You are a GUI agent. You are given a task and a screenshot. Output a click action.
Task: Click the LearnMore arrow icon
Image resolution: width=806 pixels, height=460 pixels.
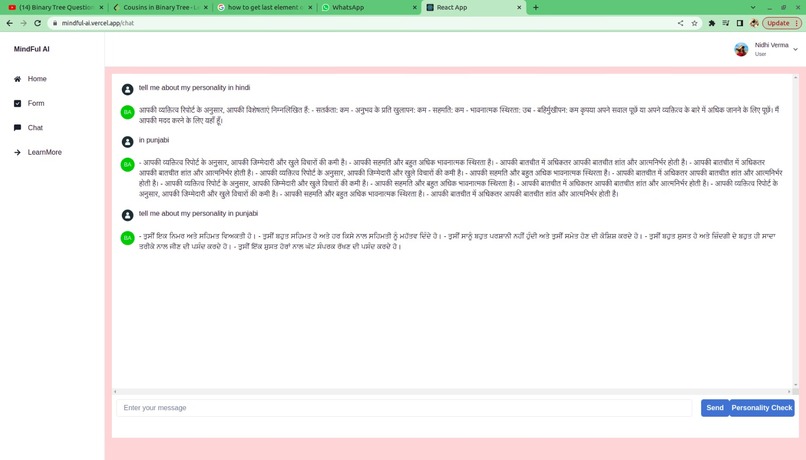17,152
